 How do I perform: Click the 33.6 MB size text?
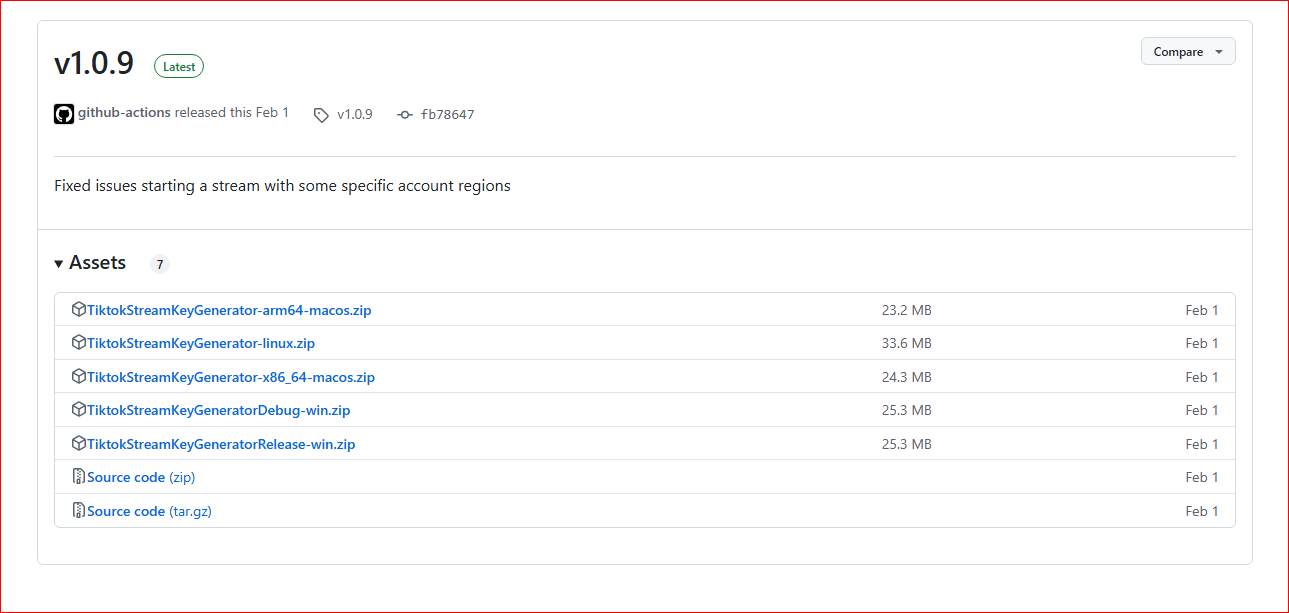[x=906, y=343]
